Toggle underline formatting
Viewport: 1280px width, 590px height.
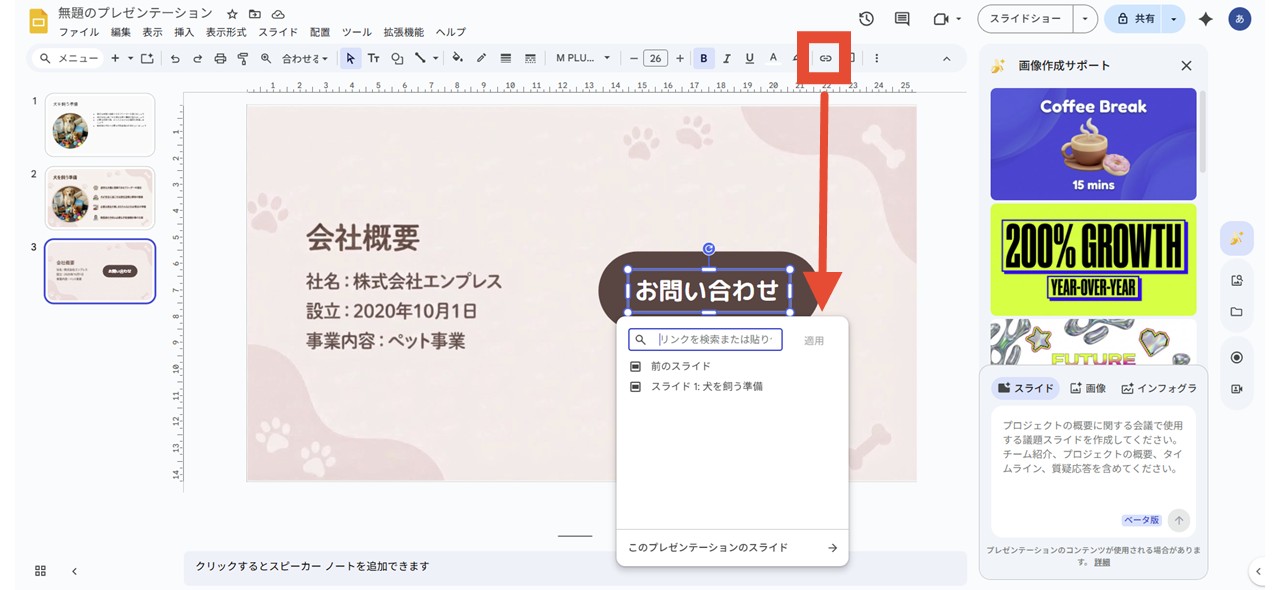[749, 58]
